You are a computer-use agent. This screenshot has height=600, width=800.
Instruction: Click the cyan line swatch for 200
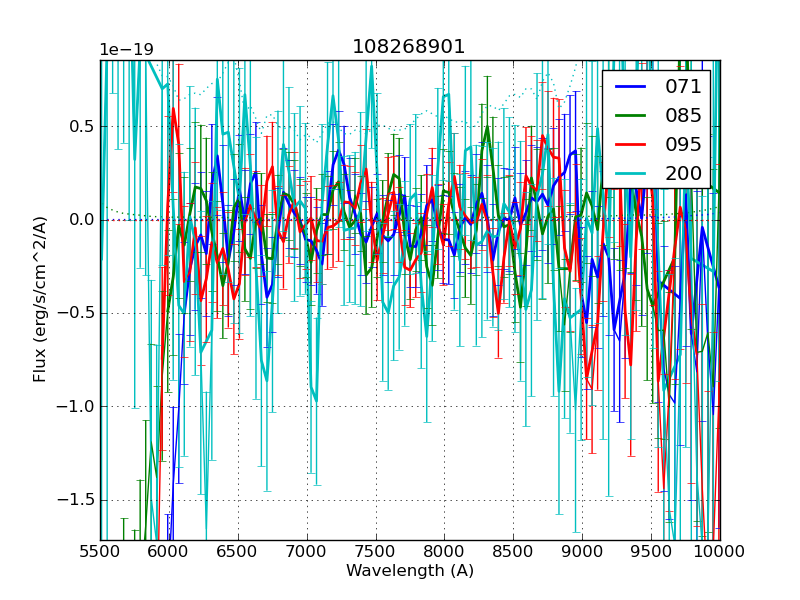(632, 173)
